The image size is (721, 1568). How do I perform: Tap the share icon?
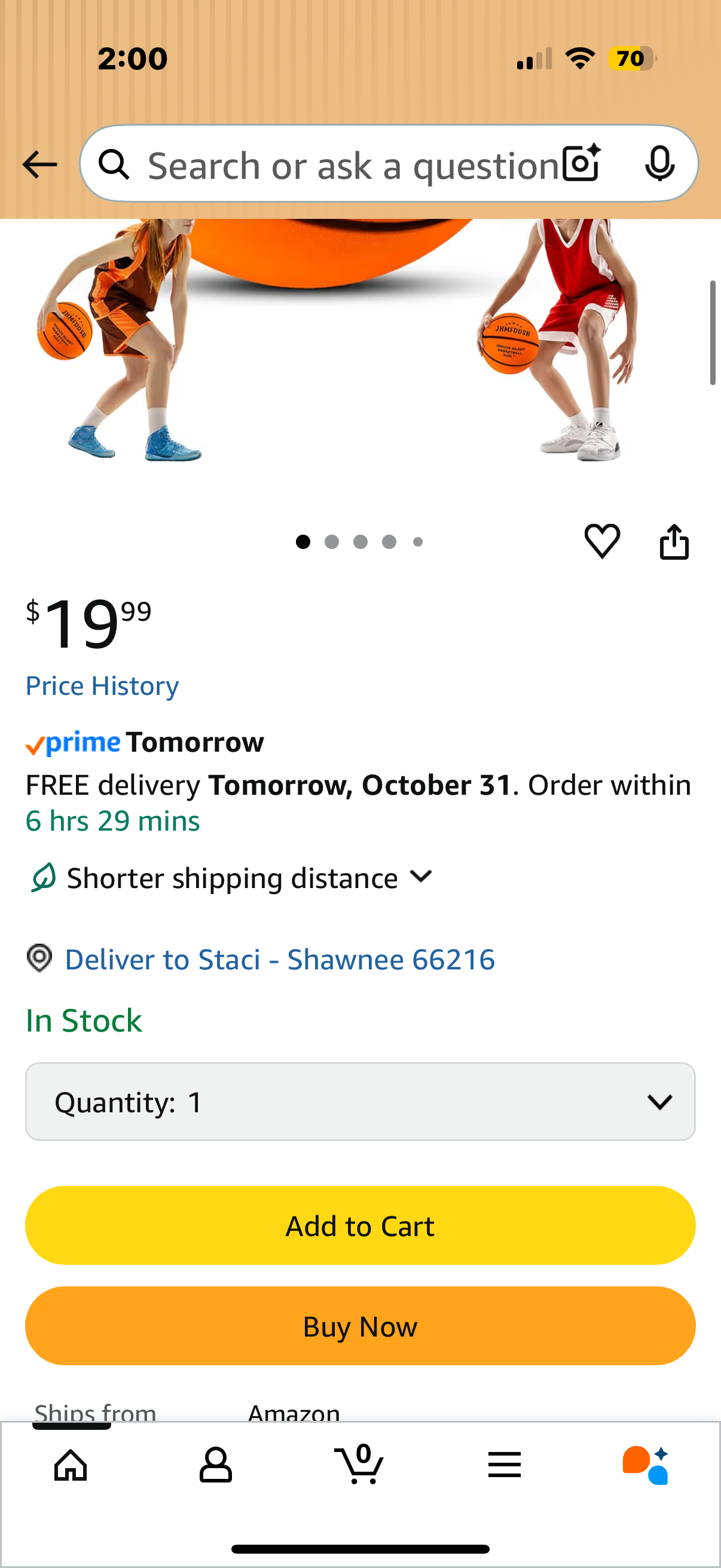pyautogui.click(x=674, y=541)
